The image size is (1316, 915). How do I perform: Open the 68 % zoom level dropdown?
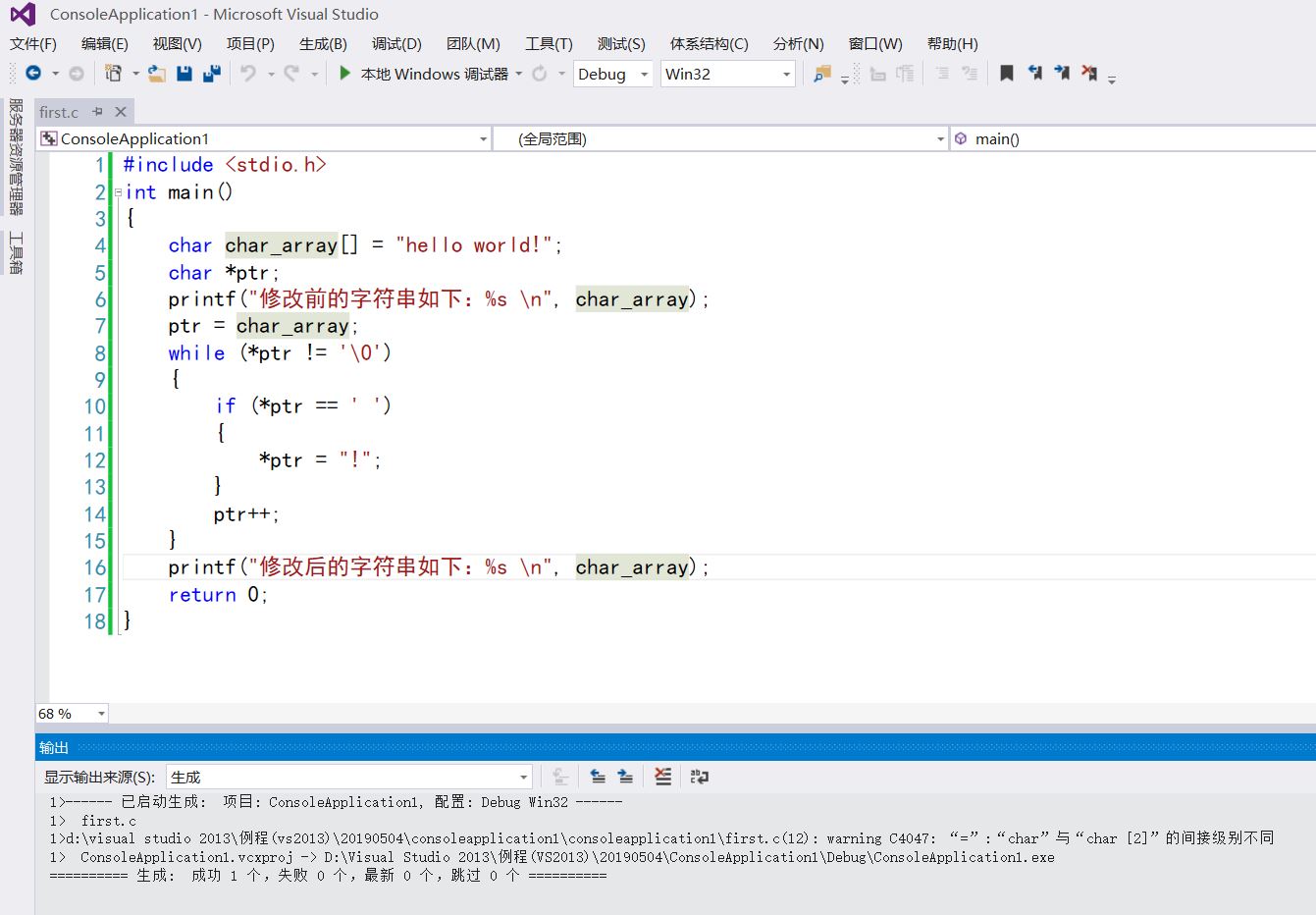click(72, 714)
